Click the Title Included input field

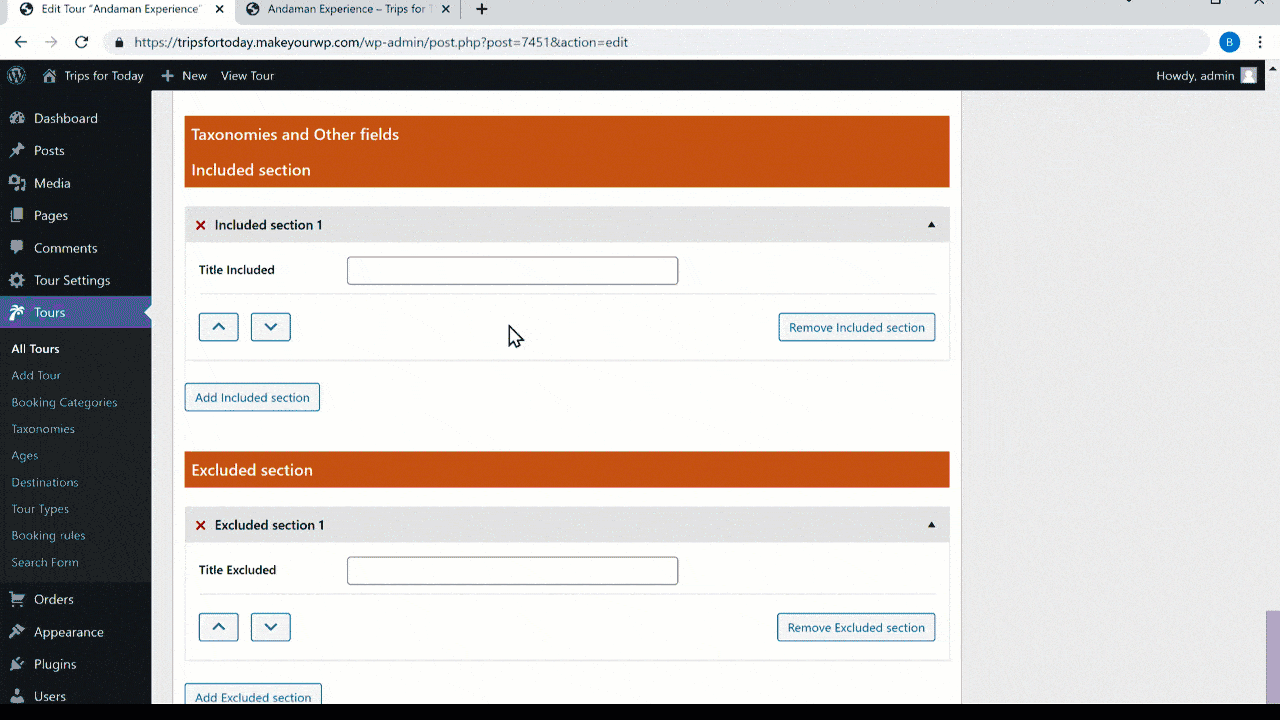tap(511, 270)
